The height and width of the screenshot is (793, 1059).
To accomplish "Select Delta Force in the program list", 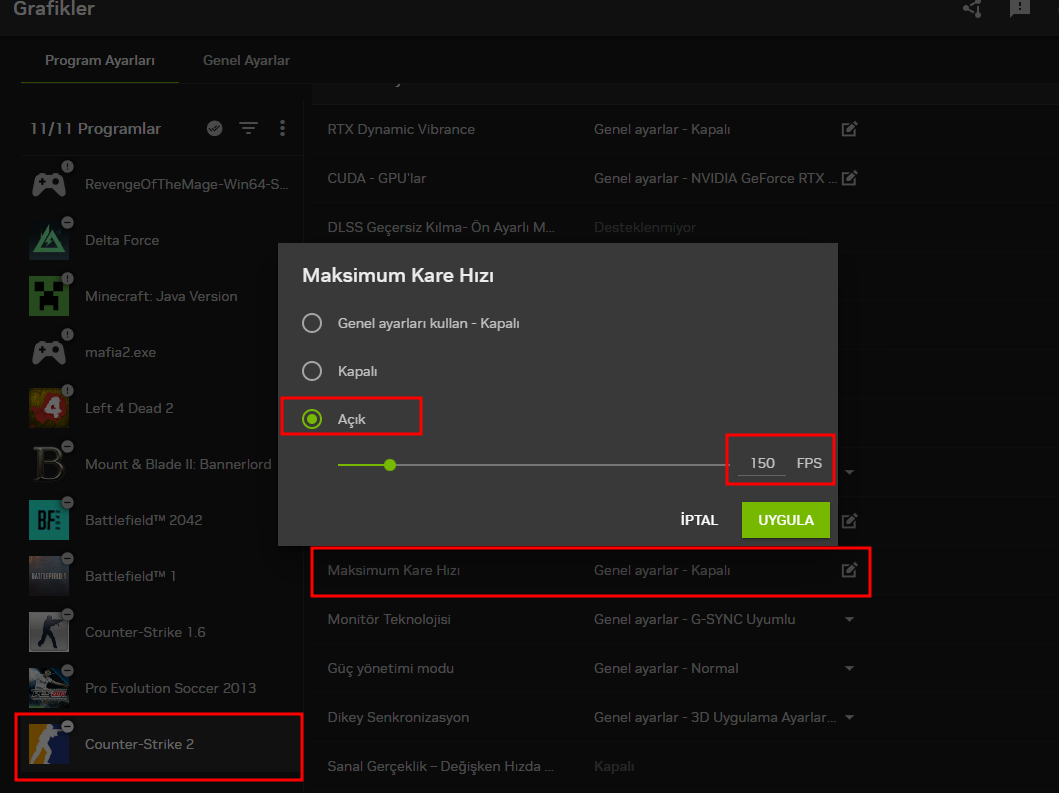I will click(161, 240).
